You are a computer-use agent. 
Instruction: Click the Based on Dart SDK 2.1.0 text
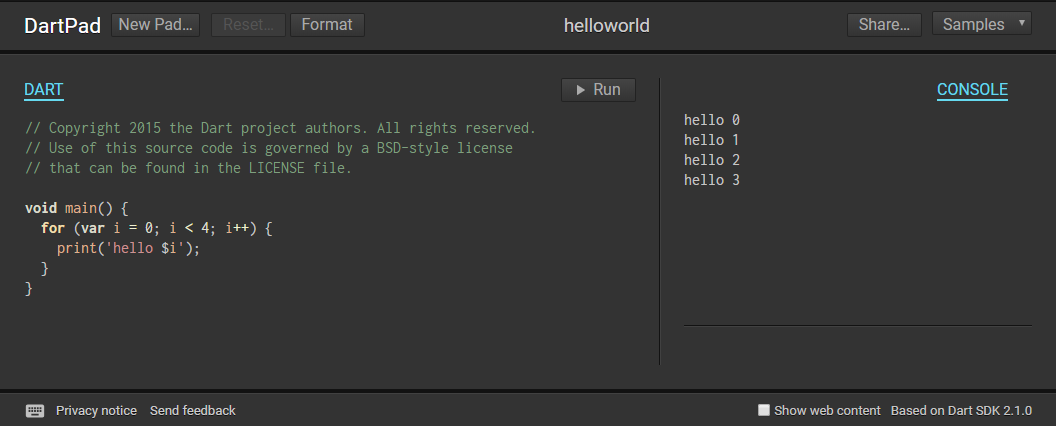(961, 410)
